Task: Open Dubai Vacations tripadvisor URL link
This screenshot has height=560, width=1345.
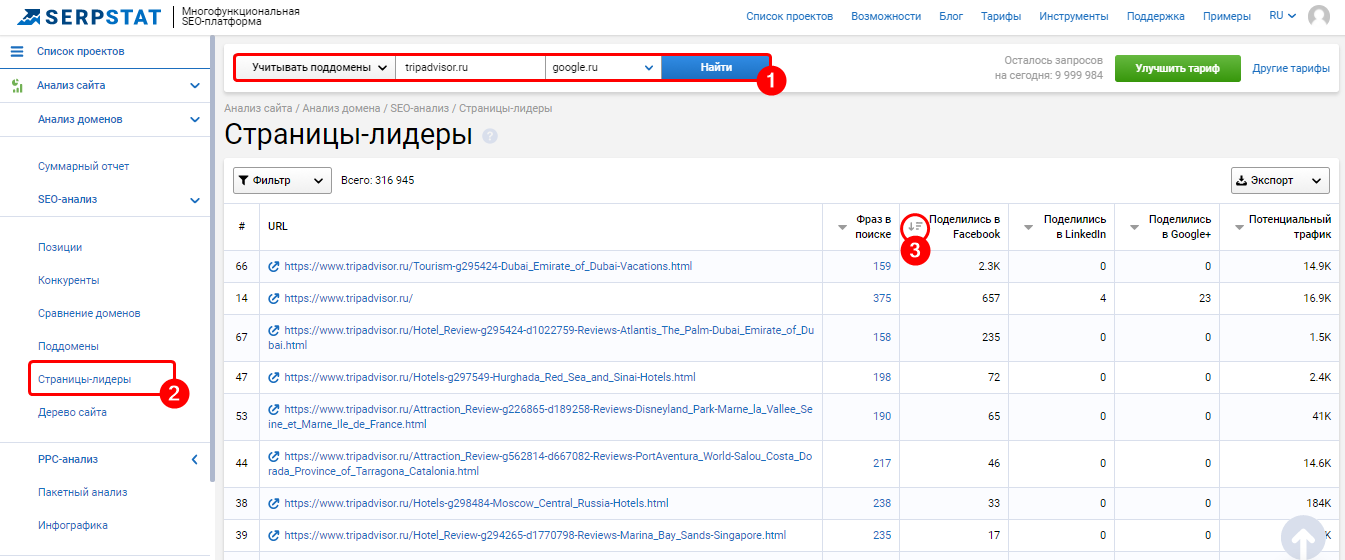Action: (488, 267)
